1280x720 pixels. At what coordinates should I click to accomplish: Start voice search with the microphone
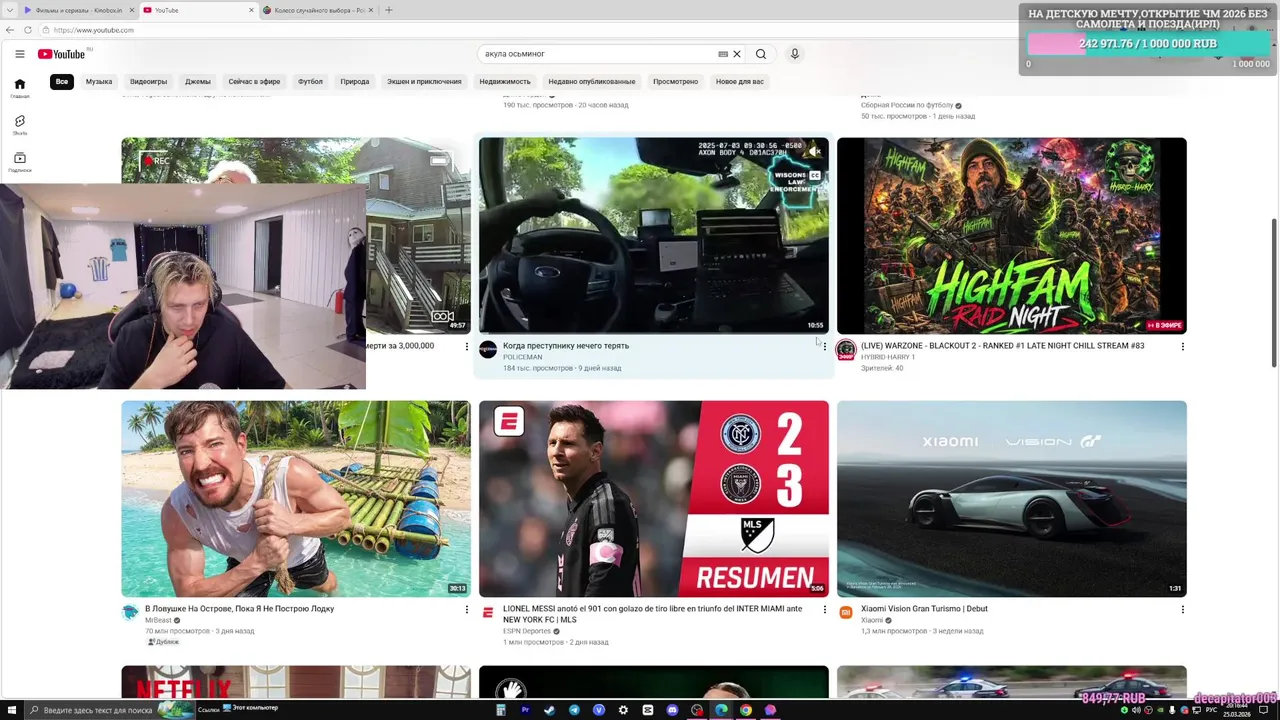point(794,54)
